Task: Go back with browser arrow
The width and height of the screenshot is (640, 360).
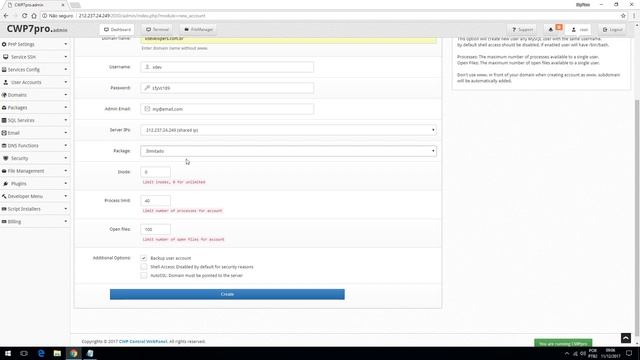Action: coord(6,16)
